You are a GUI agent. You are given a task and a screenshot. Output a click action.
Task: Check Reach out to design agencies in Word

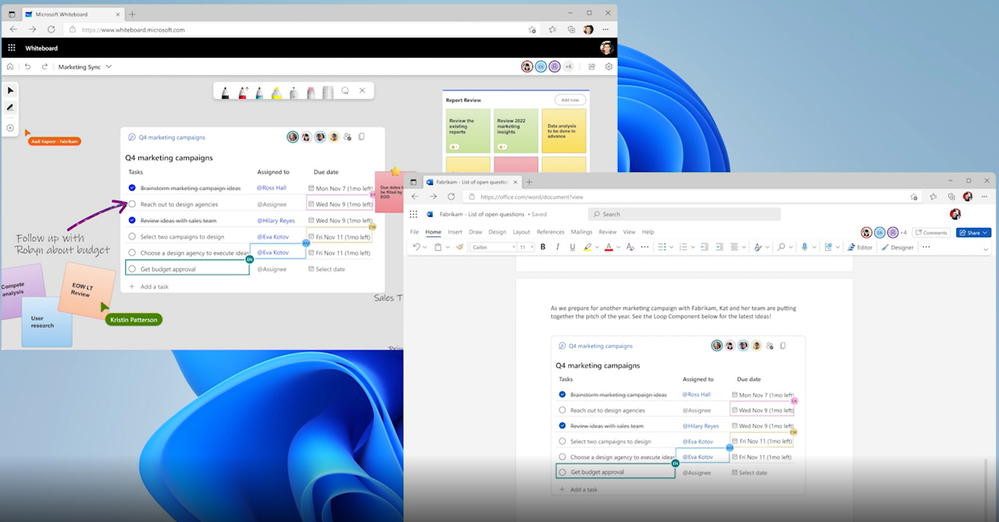tap(562, 410)
